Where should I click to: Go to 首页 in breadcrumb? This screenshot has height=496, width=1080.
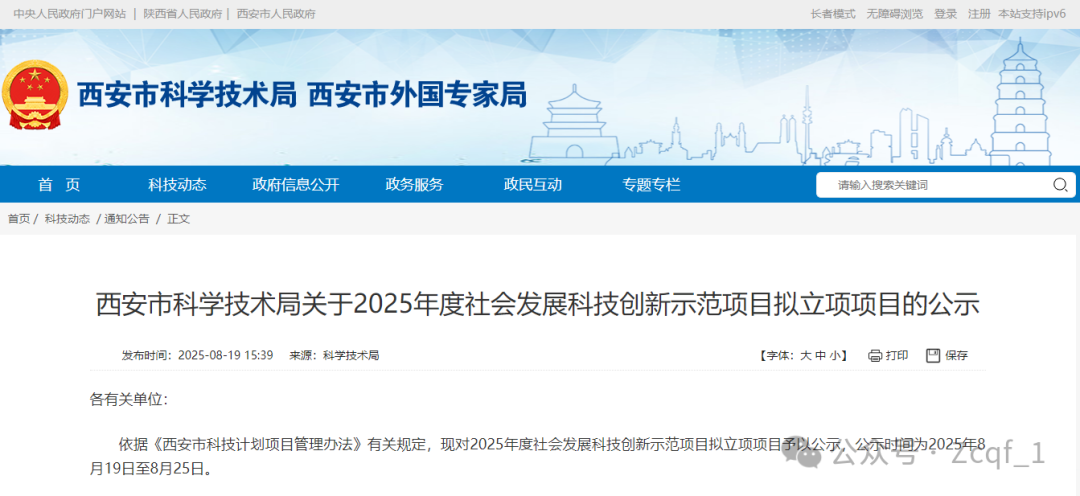[x=19, y=219]
